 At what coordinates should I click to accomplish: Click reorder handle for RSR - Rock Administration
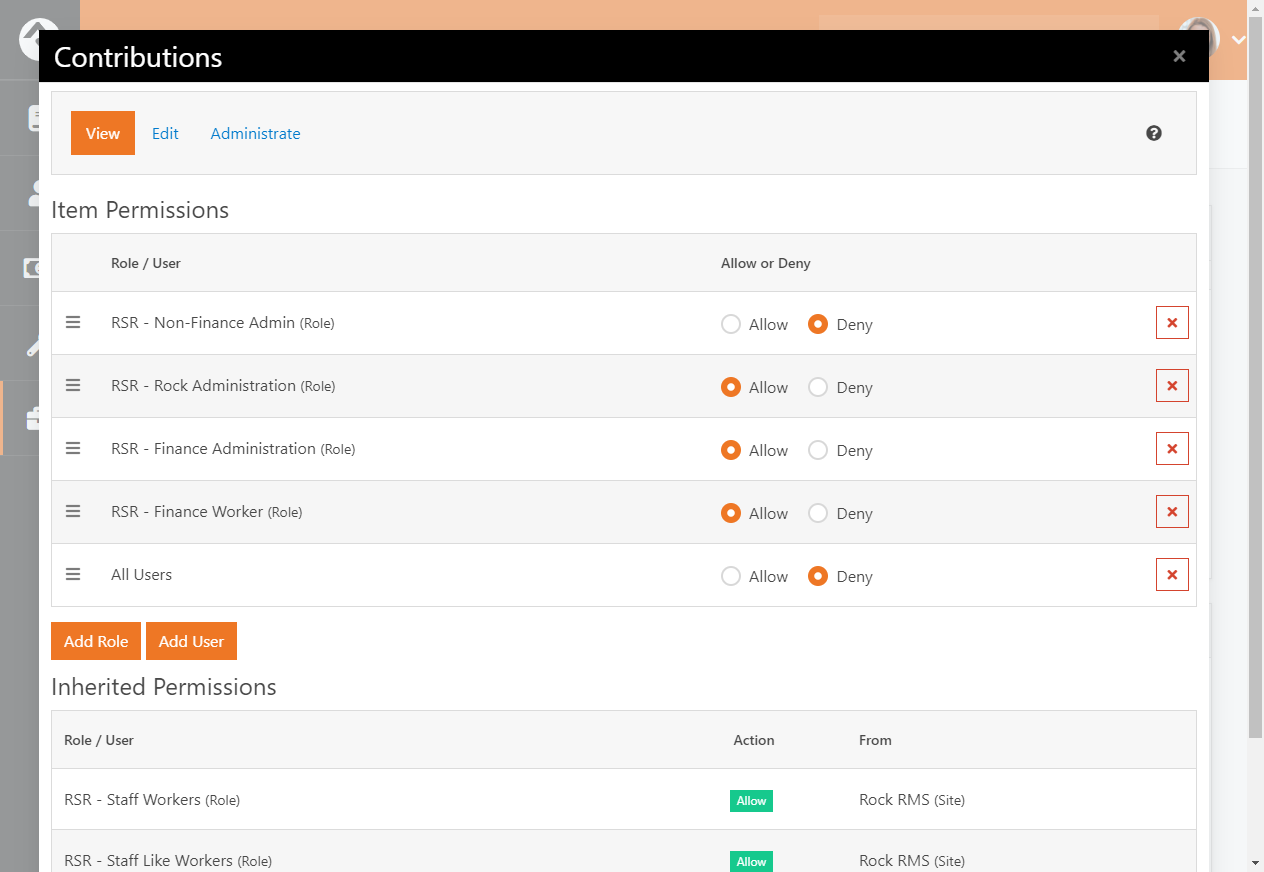(x=73, y=385)
